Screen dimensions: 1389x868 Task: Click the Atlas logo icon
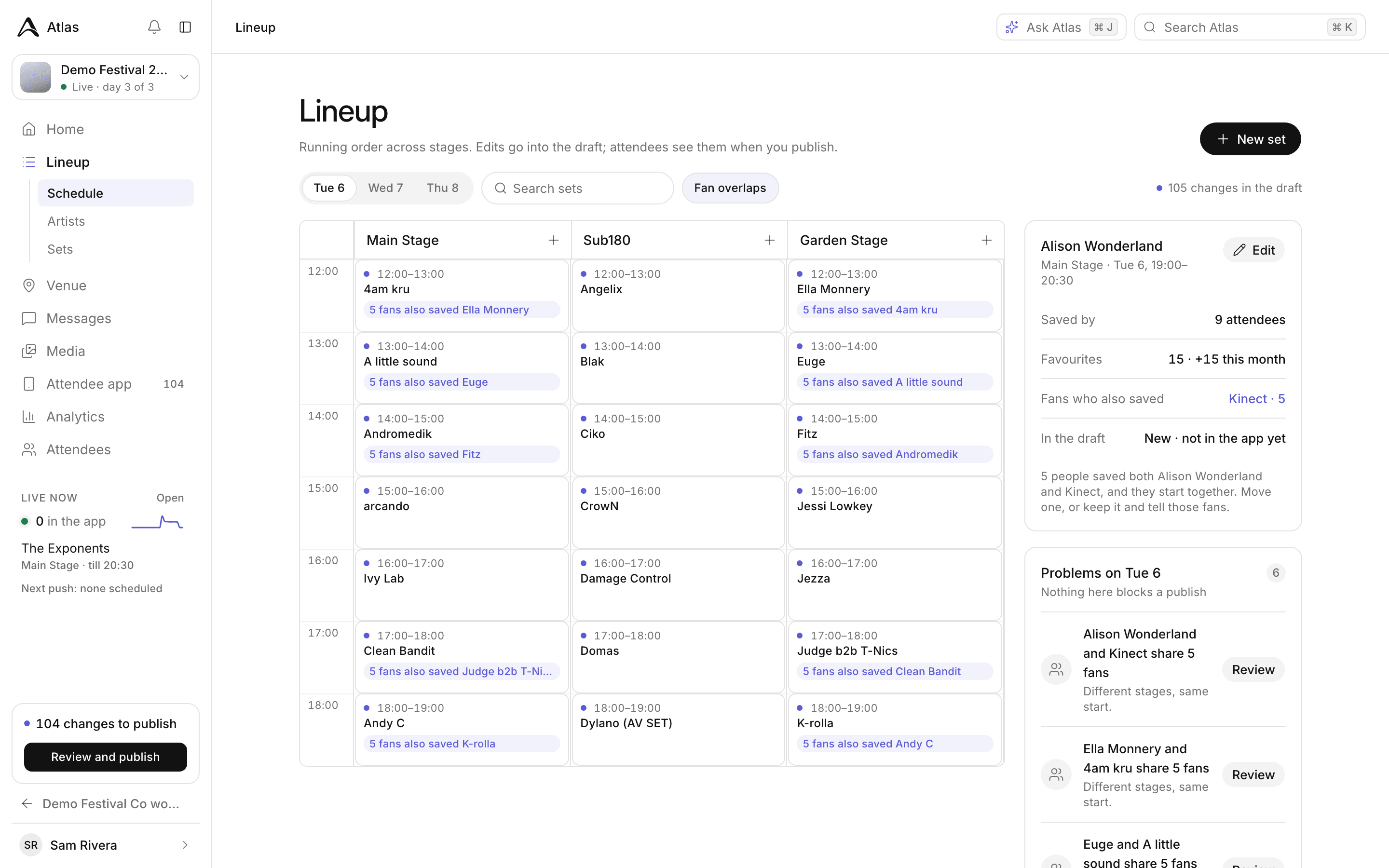point(28,27)
